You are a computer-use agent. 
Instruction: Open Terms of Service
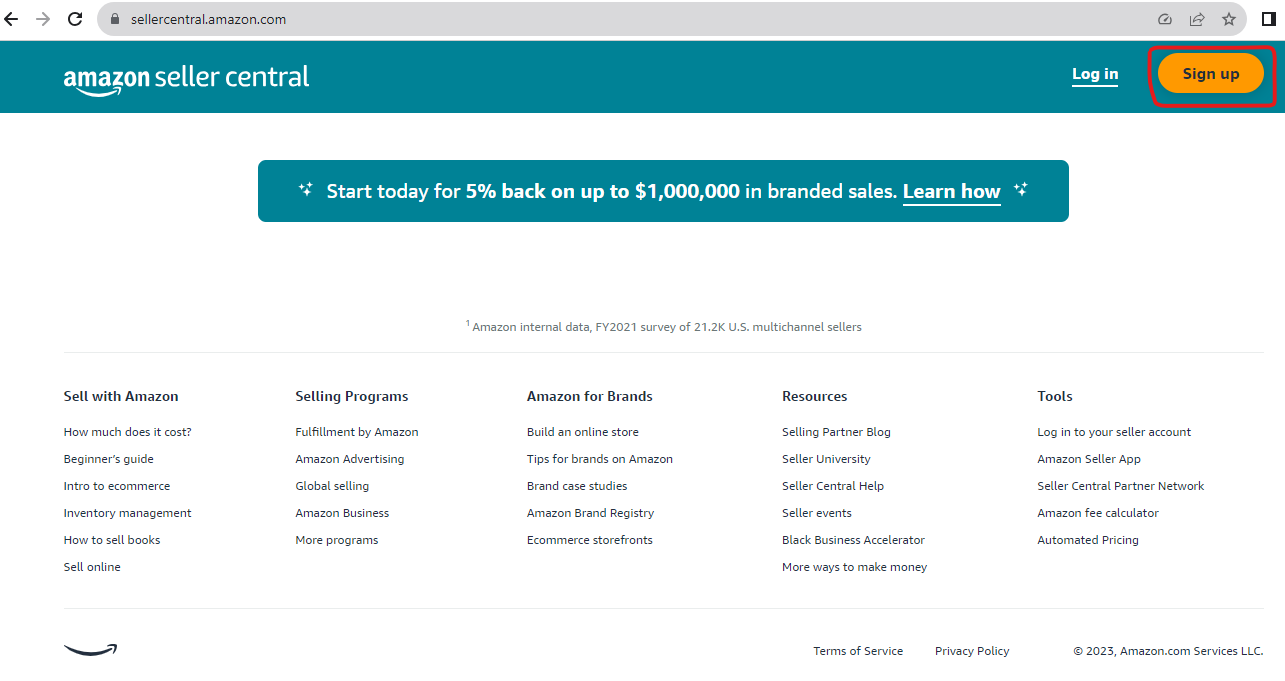coord(858,651)
